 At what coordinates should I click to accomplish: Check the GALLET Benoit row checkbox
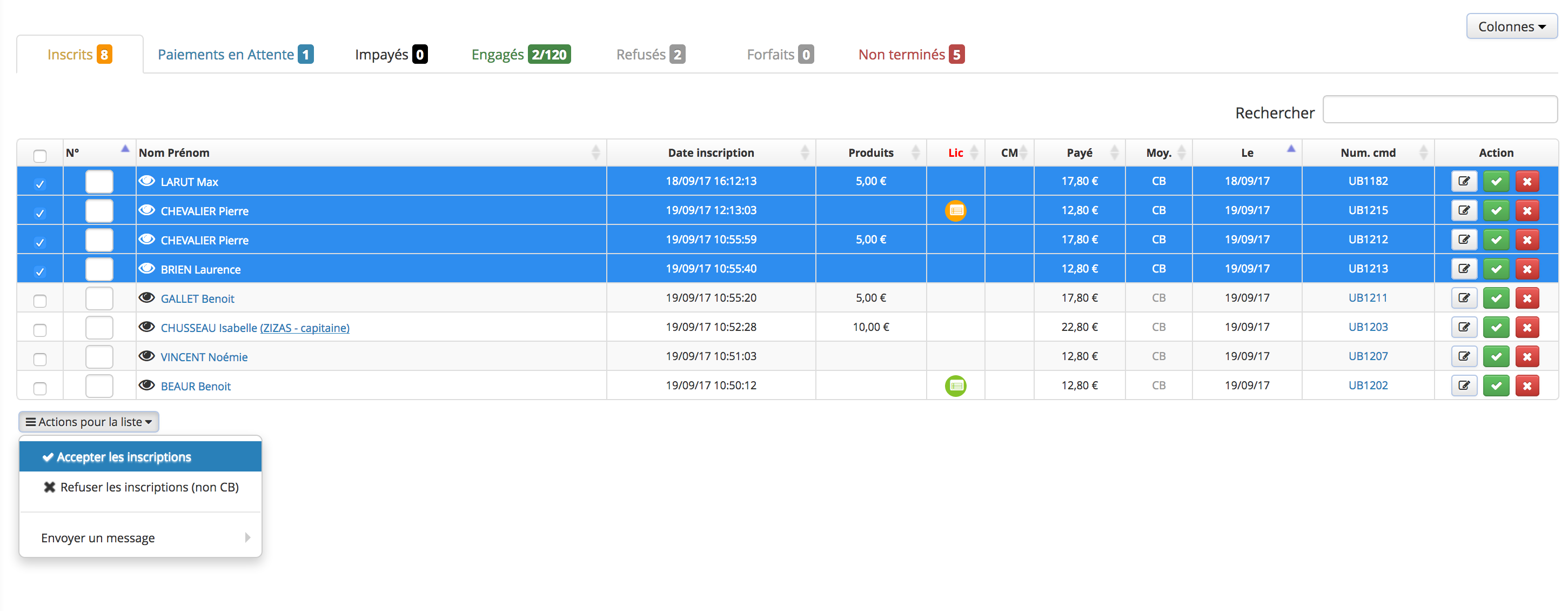point(39,301)
